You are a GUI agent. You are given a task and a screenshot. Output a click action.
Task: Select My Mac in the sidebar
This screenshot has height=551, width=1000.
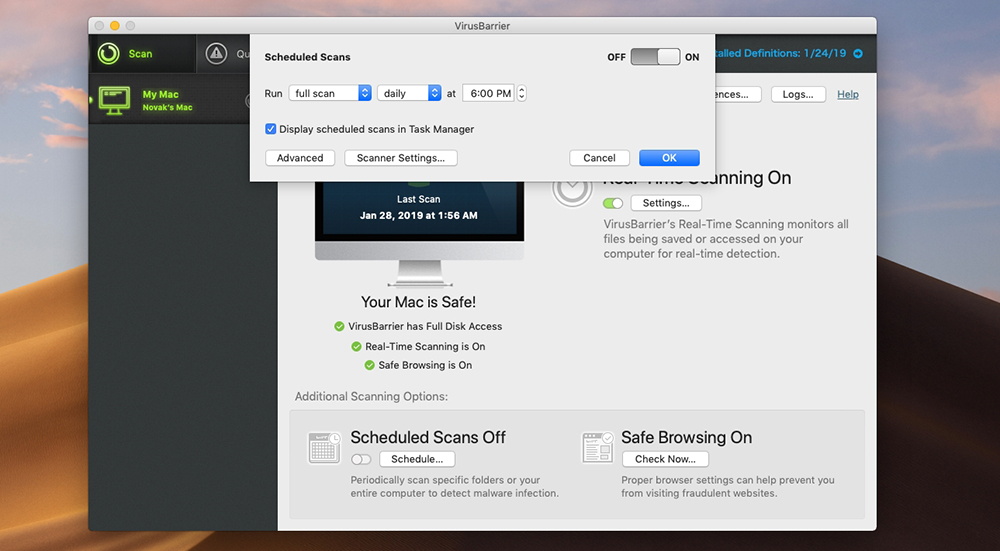(169, 101)
